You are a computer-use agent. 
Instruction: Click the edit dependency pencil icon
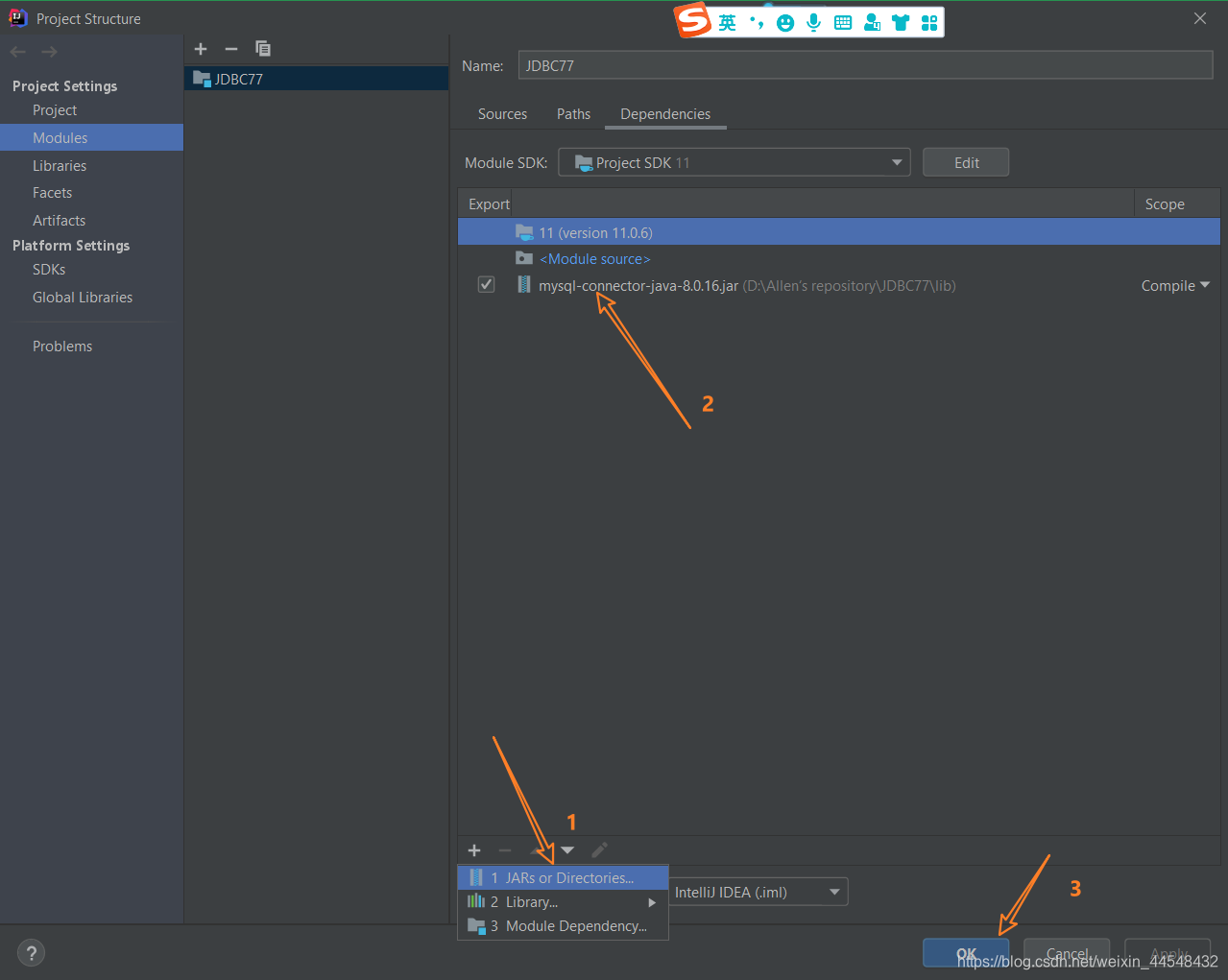[x=600, y=850]
